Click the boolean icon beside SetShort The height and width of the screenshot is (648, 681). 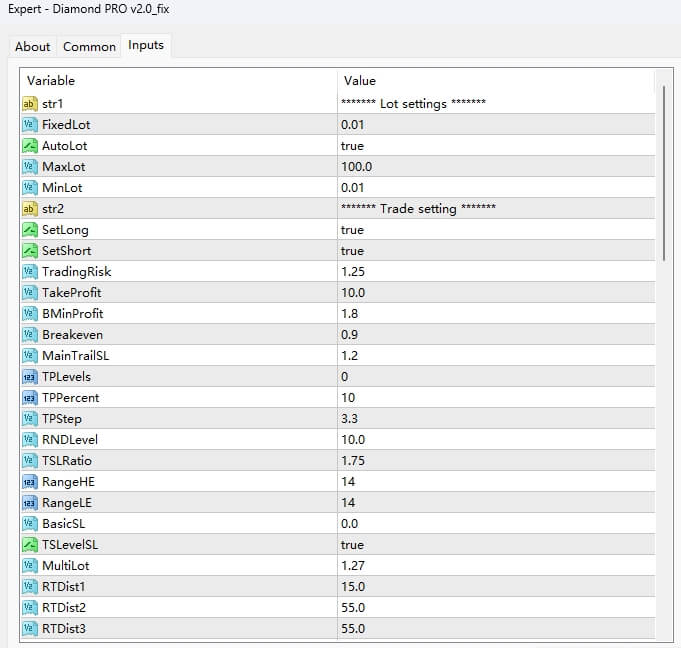[x=30, y=251]
